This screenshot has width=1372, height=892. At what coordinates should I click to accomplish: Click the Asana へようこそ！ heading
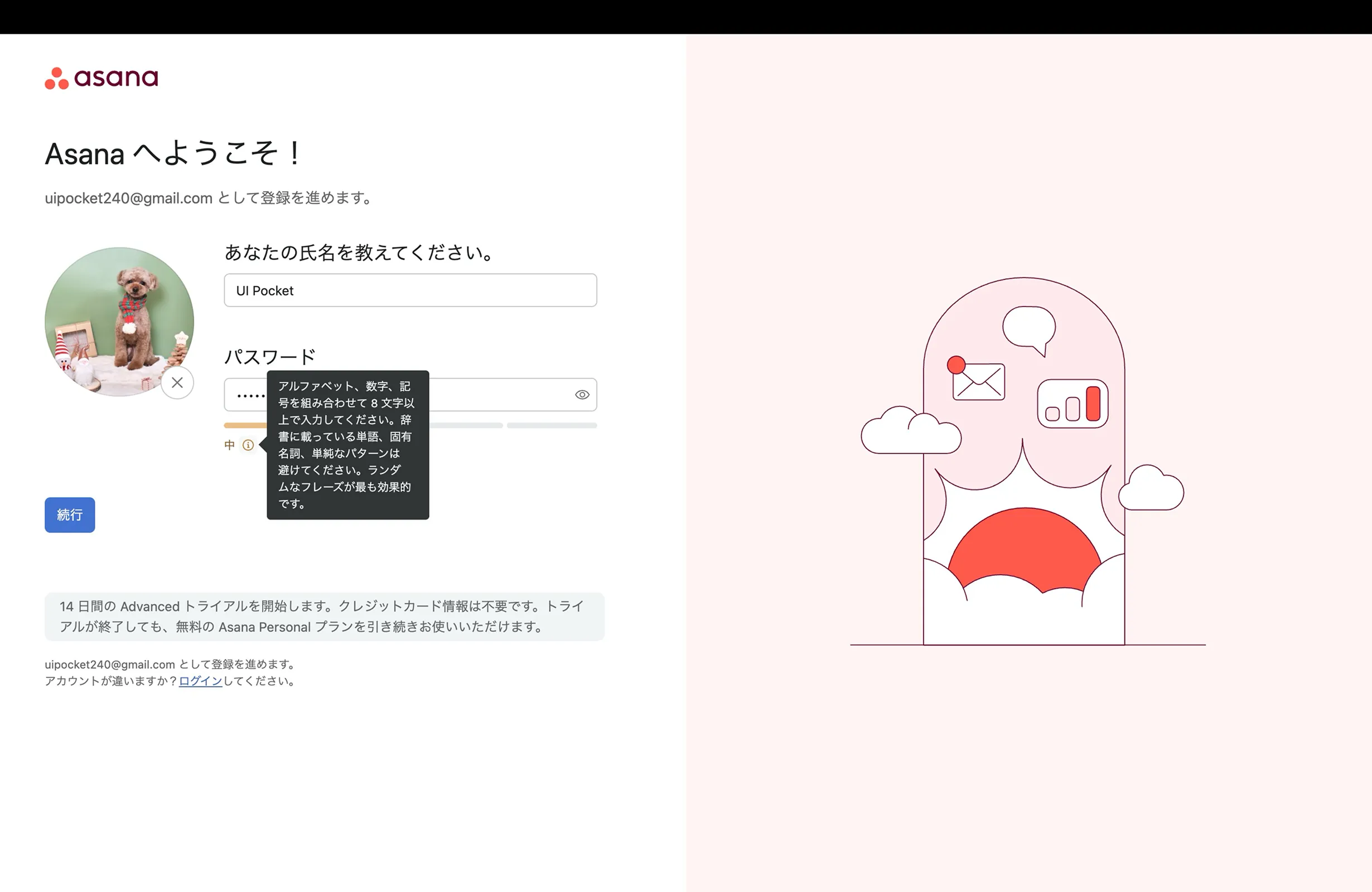pyautogui.click(x=173, y=154)
